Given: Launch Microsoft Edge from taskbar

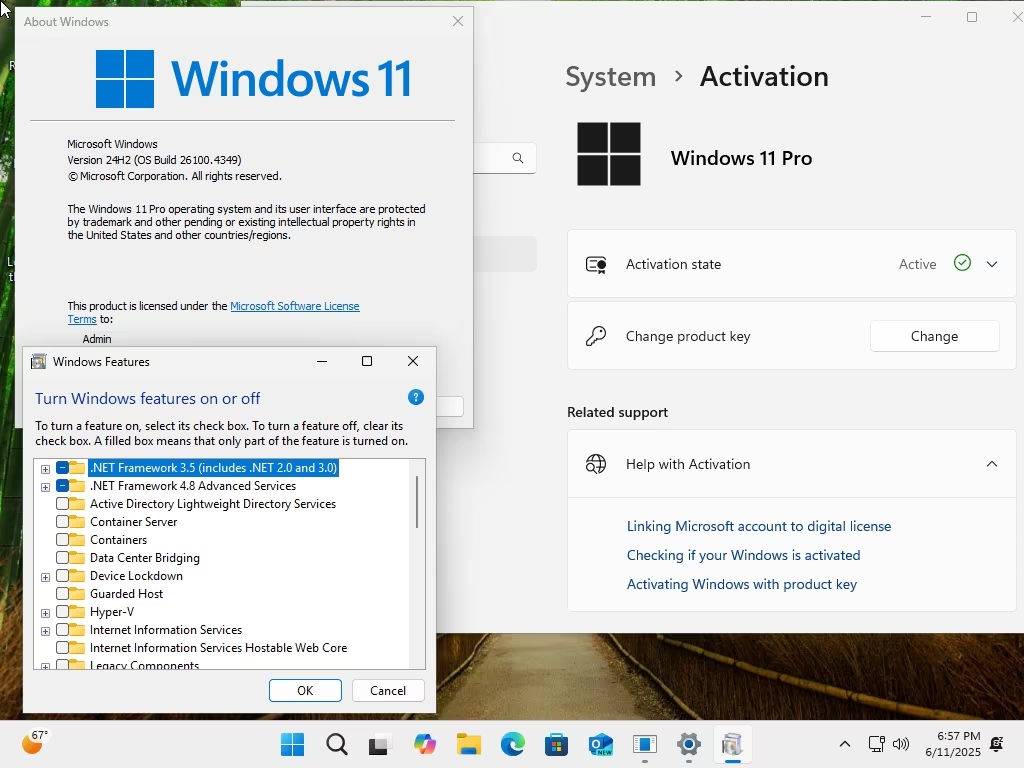Looking at the screenshot, I should point(513,744).
